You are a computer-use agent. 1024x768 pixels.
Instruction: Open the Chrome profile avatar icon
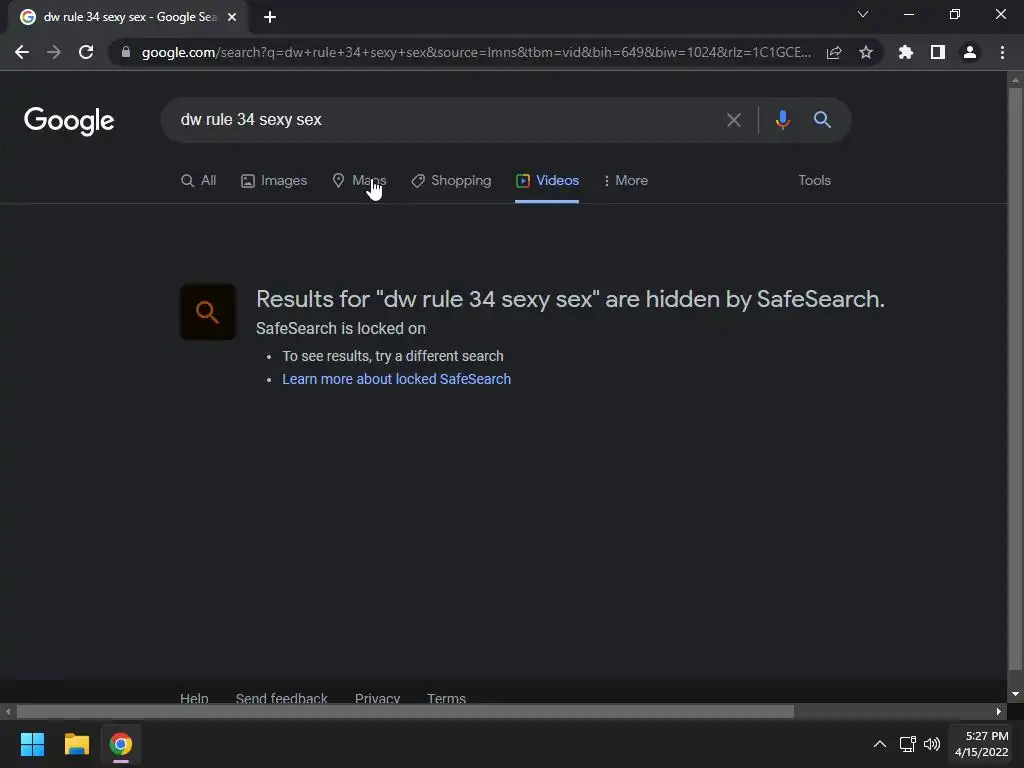pyautogui.click(x=970, y=52)
